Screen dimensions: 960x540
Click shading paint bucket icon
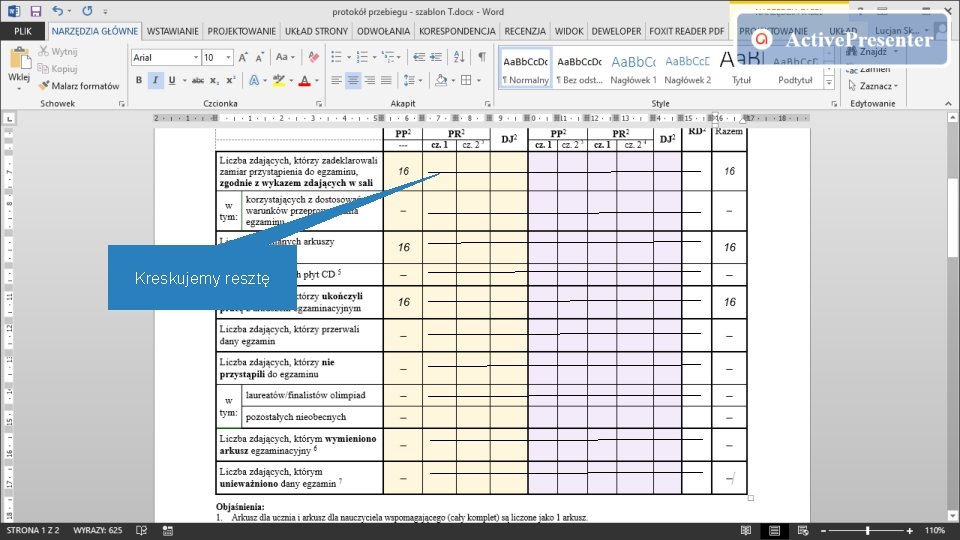tap(440, 80)
